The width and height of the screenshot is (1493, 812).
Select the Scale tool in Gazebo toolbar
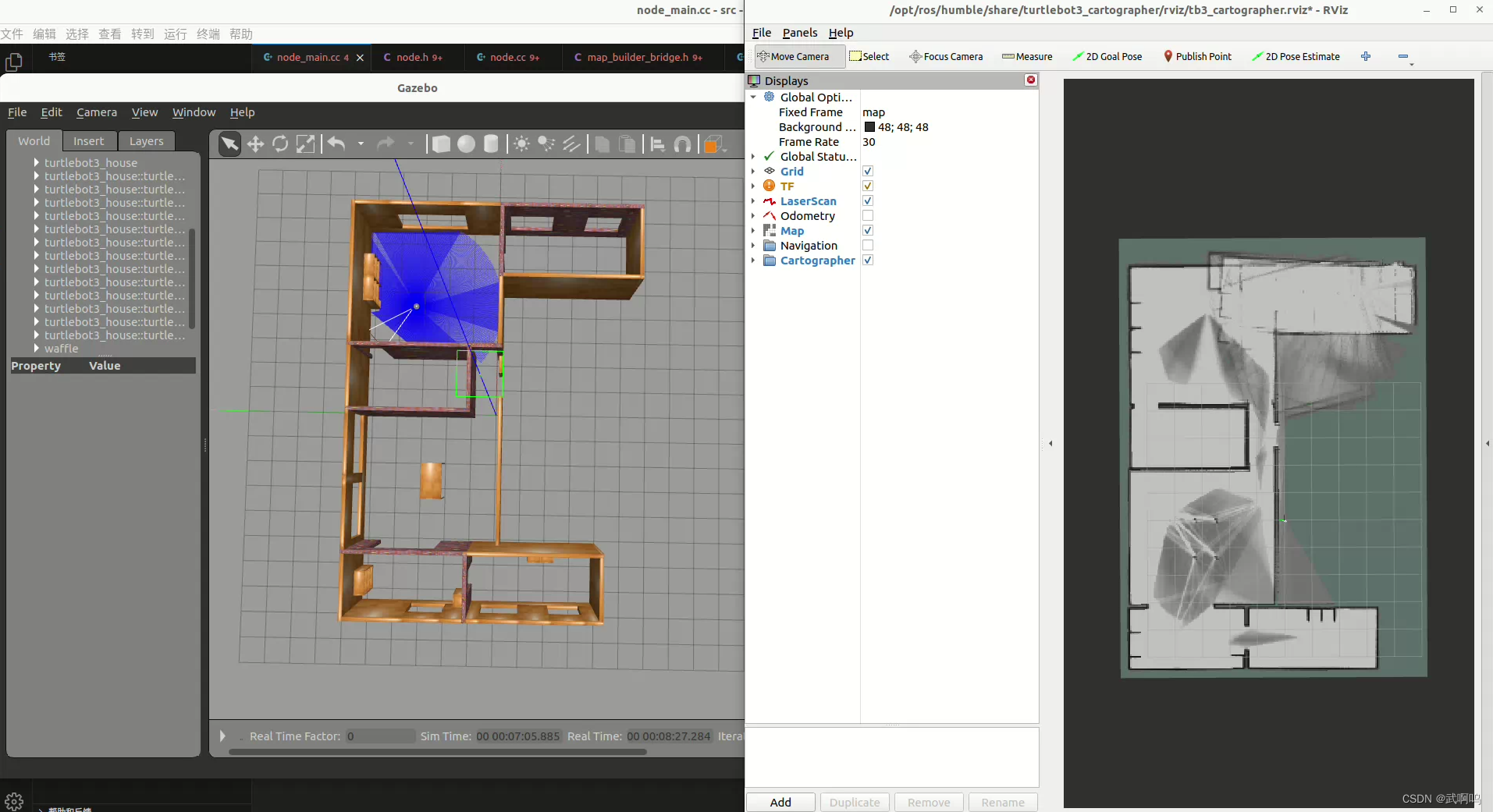[305, 144]
